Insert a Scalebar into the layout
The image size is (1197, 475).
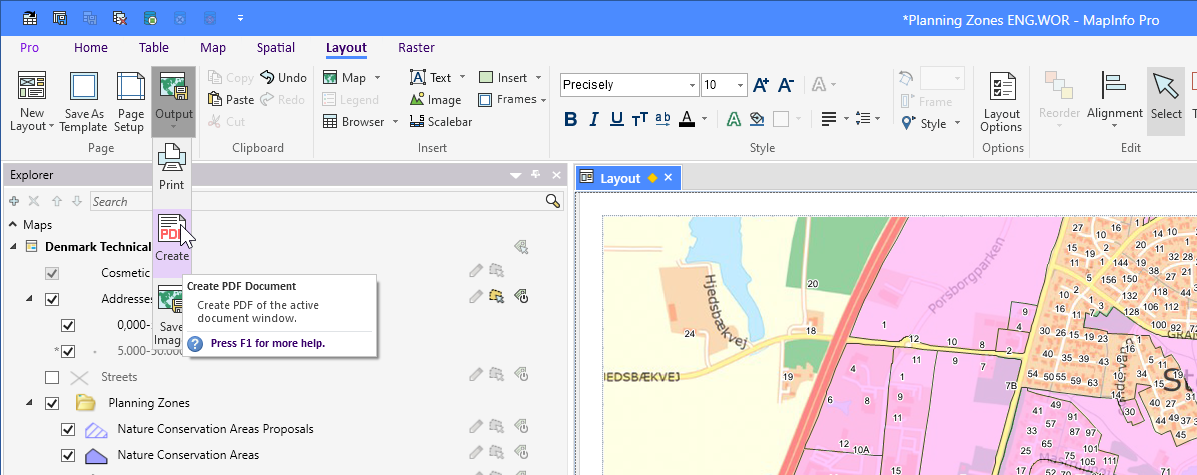440,121
